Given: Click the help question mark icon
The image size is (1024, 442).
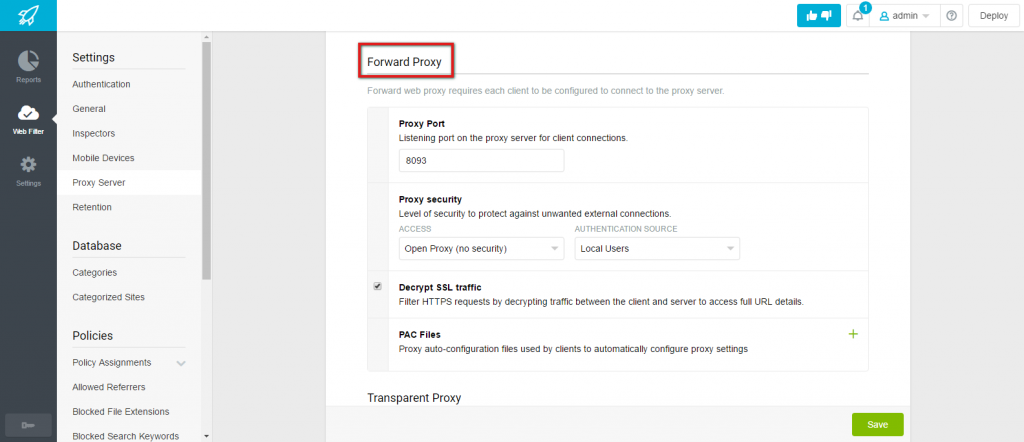Looking at the screenshot, I should [x=951, y=16].
